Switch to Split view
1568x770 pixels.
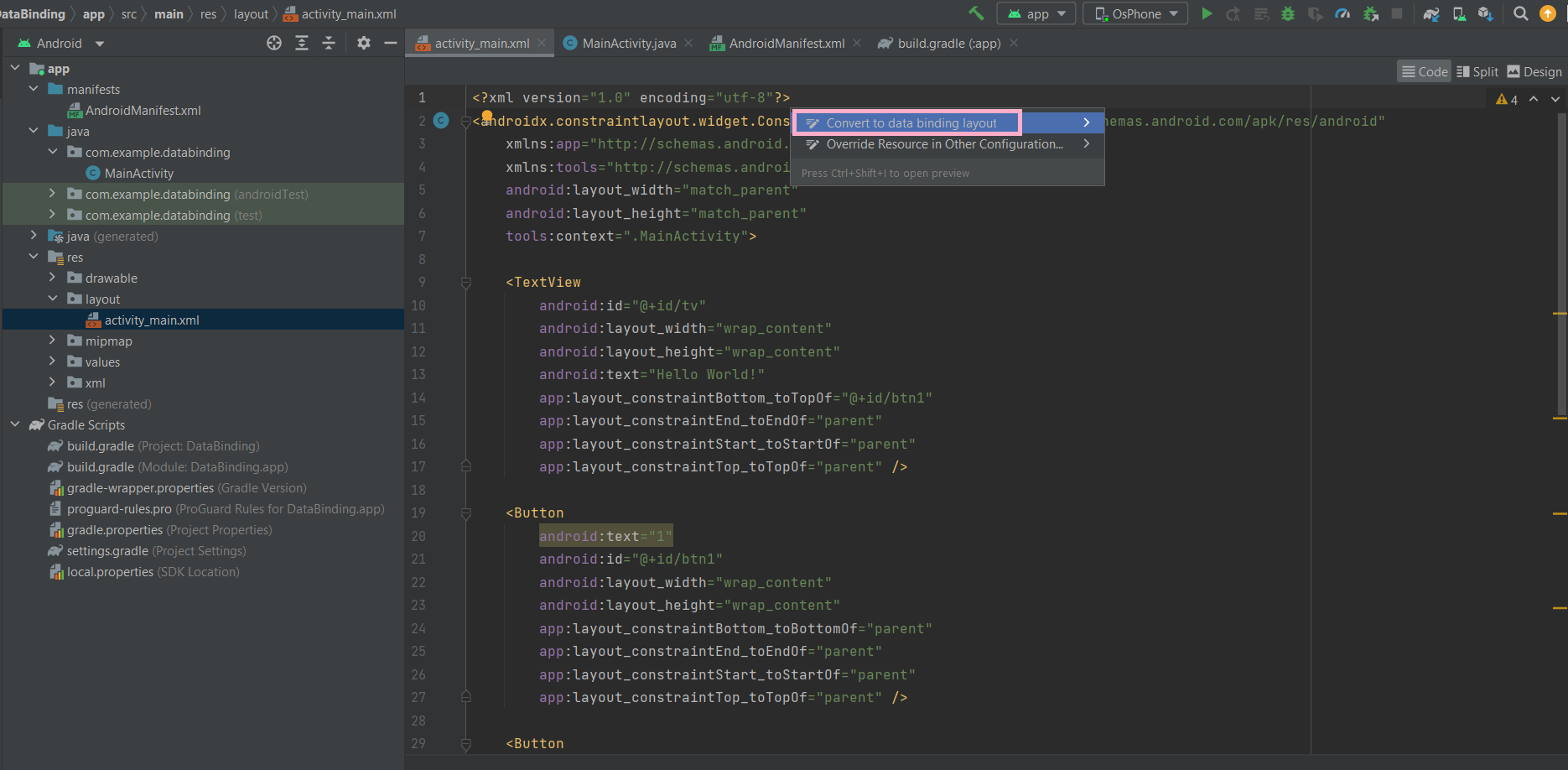point(1477,71)
